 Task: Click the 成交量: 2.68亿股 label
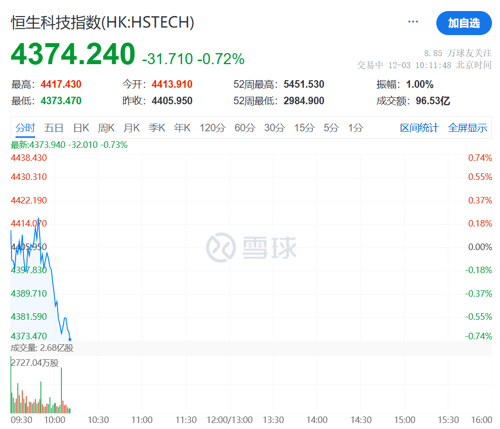point(42,348)
